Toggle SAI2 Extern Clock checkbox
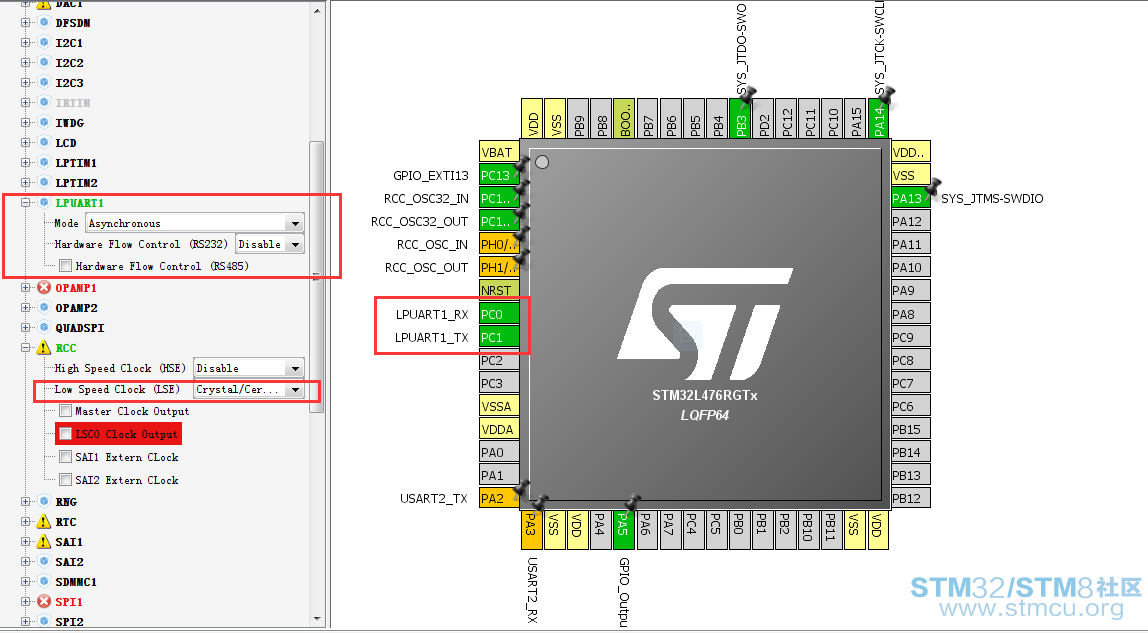The image size is (1148, 633). (66, 480)
